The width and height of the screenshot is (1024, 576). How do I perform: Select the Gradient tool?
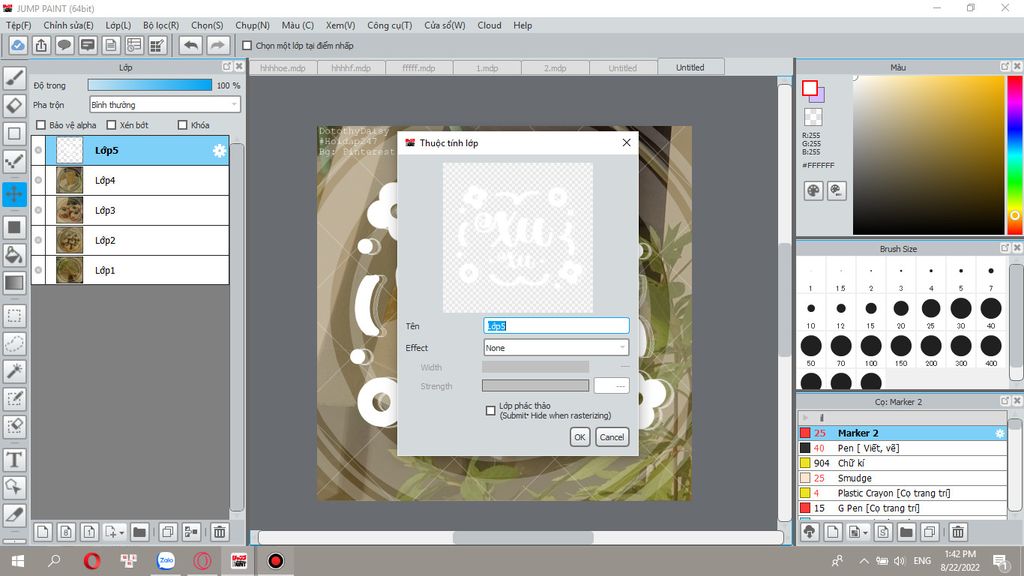point(14,283)
